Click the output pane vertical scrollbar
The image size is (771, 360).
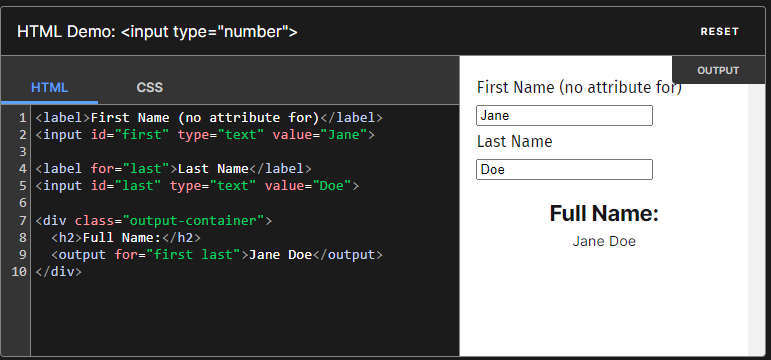(x=756, y=220)
